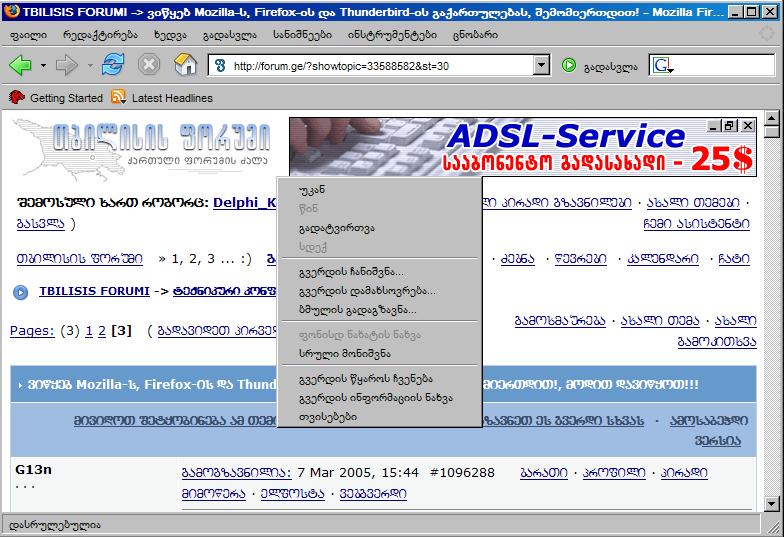
Task: Click the გამოგზავნილია: post date link
Action: point(236,472)
